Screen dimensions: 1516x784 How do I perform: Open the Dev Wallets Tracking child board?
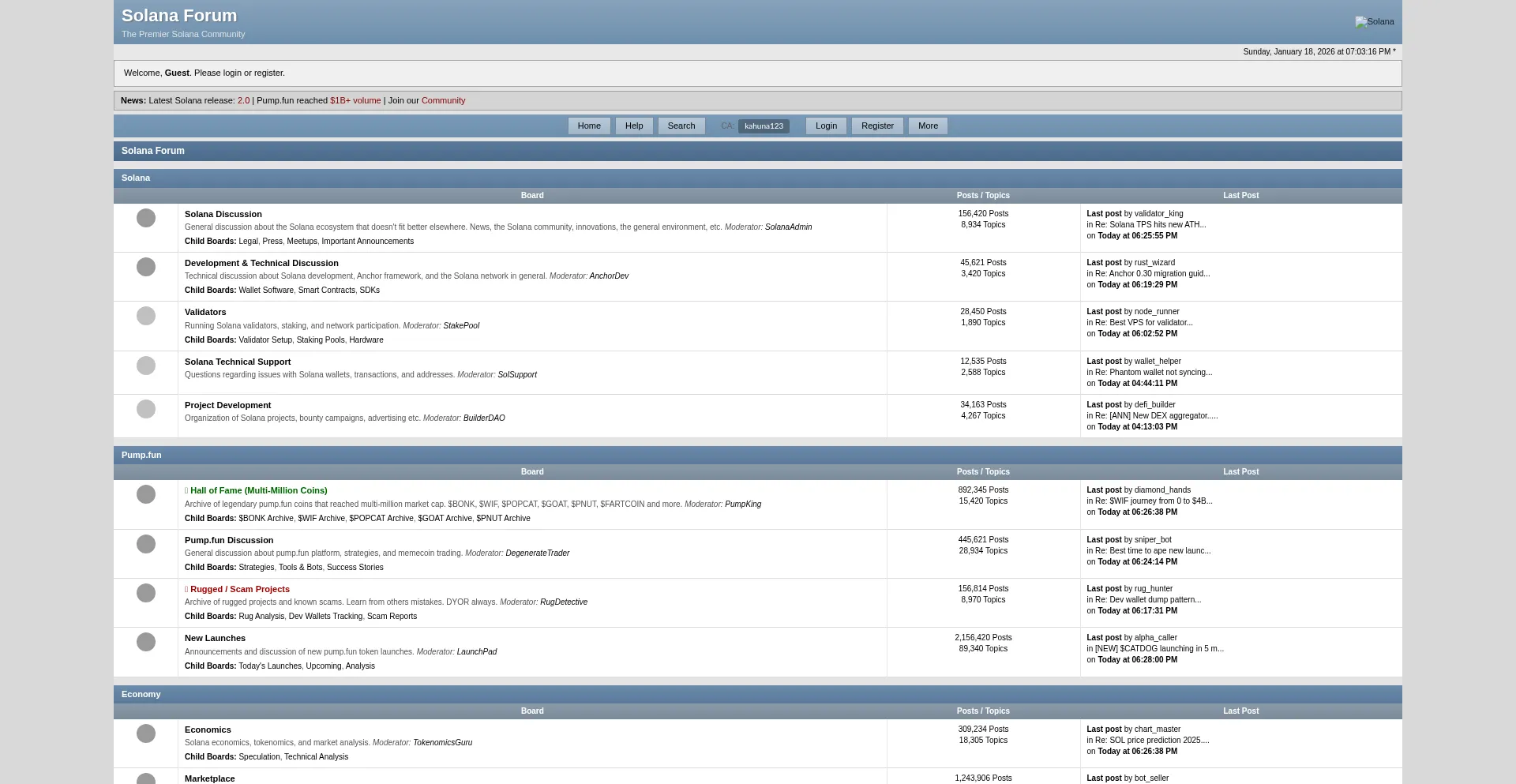[325, 617]
